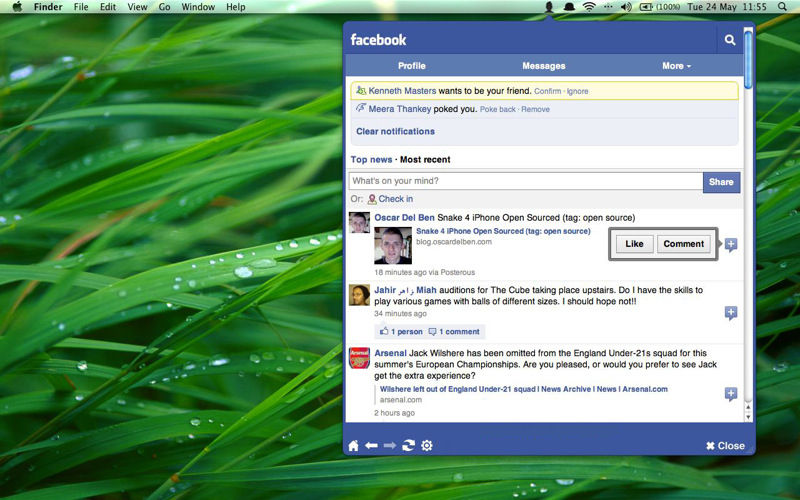Open Meera Thankey's profile name link
Screen dimensions: 800x500
(399, 109)
